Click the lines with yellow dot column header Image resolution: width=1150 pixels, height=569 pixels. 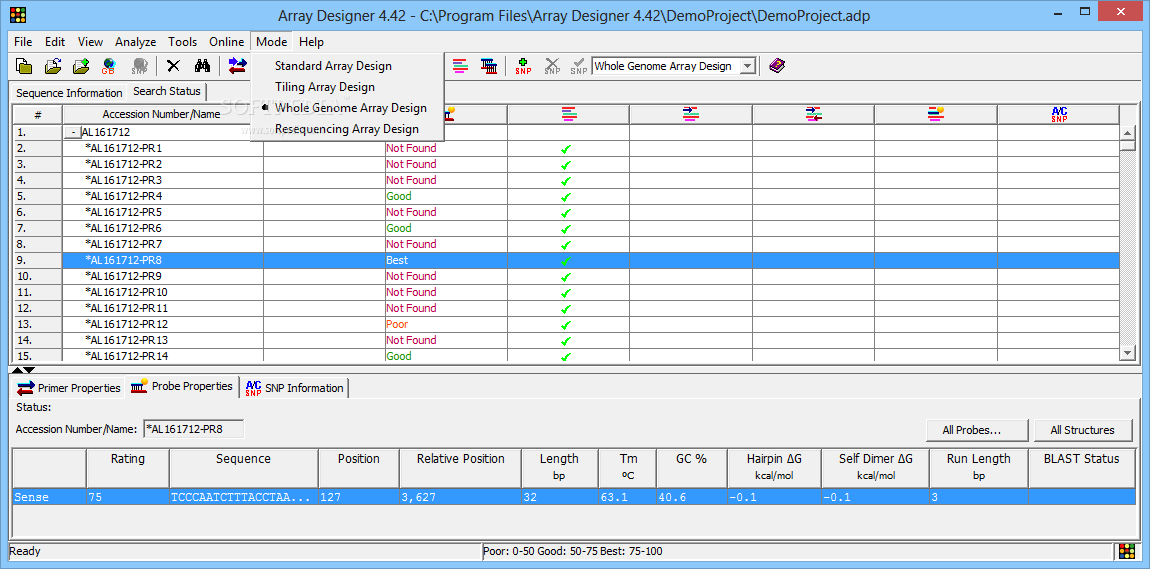coord(935,114)
